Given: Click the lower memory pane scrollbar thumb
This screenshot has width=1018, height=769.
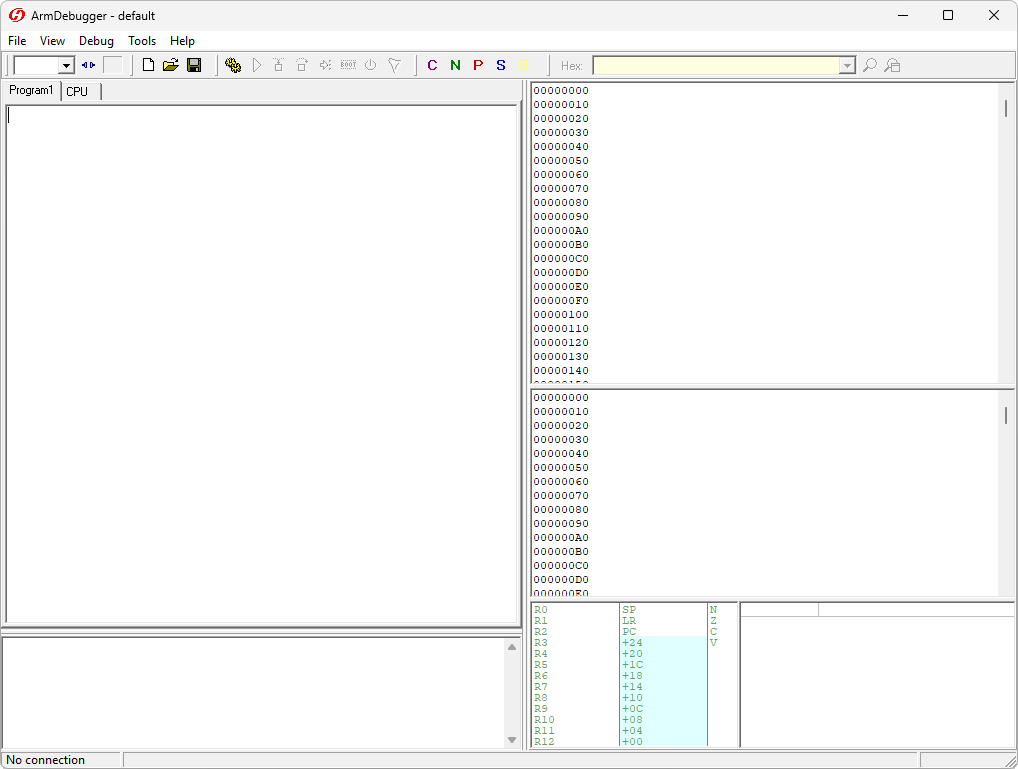Looking at the screenshot, I should pos(1006,415).
